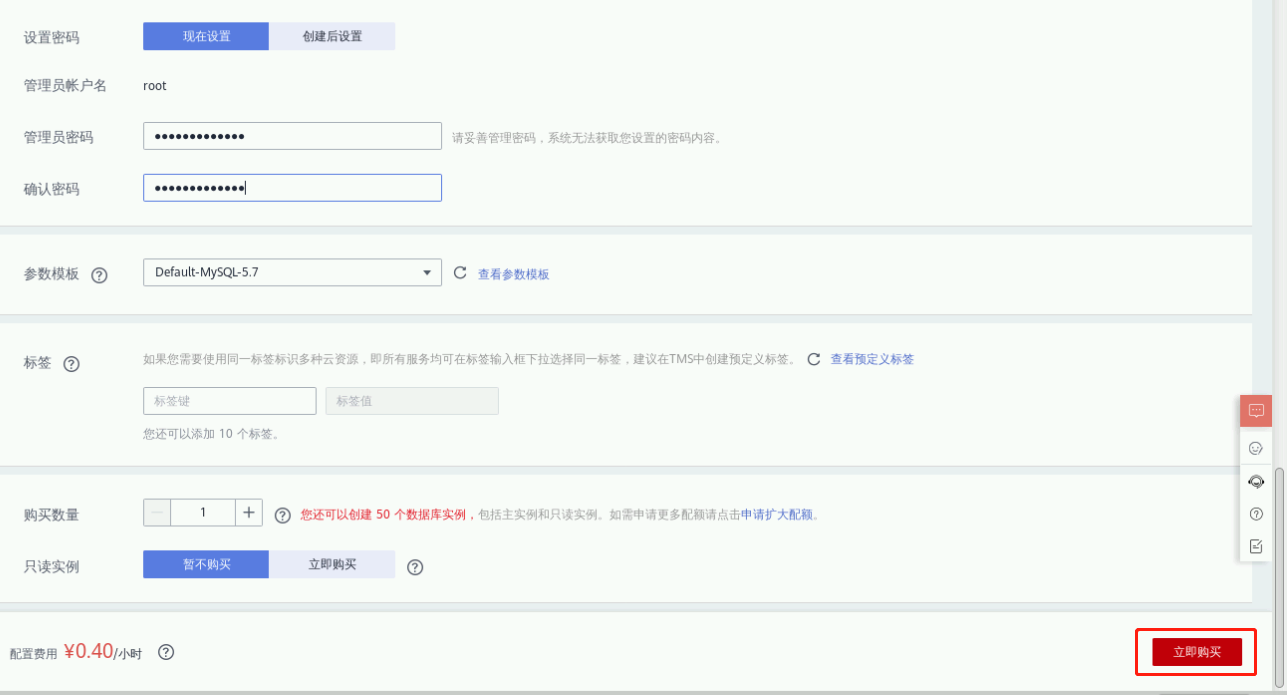Click help icon beside 只读实例 options

click(x=415, y=567)
